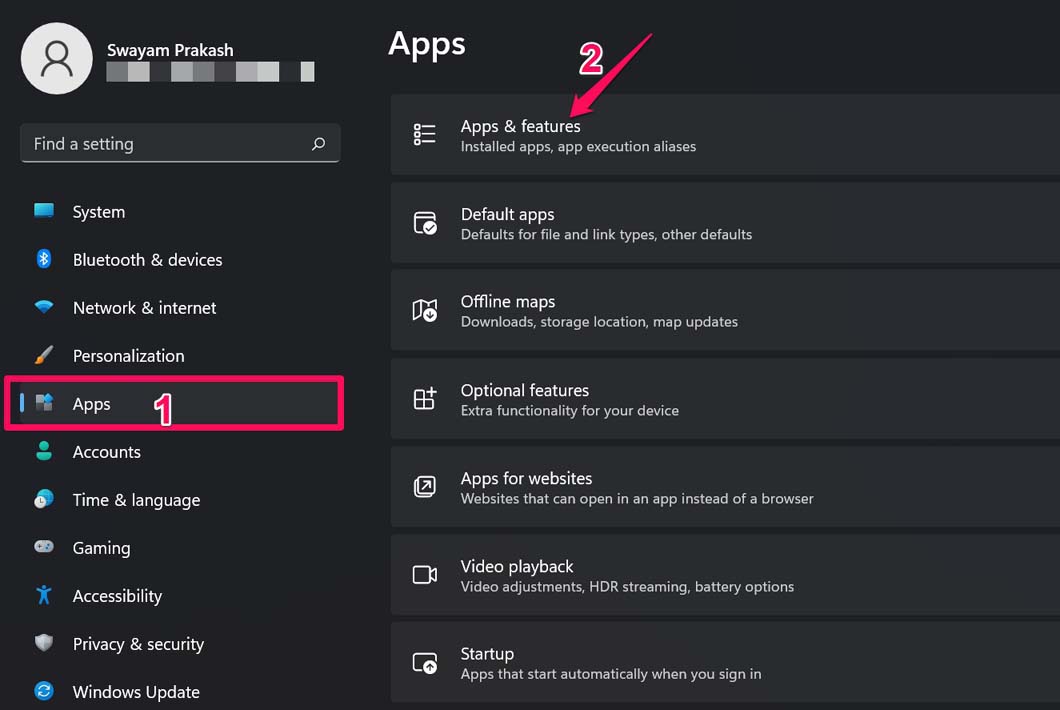Image resolution: width=1060 pixels, height=710 pixels.
Task: Click the Windows Update refresh icon
Action: click(44, 691)
